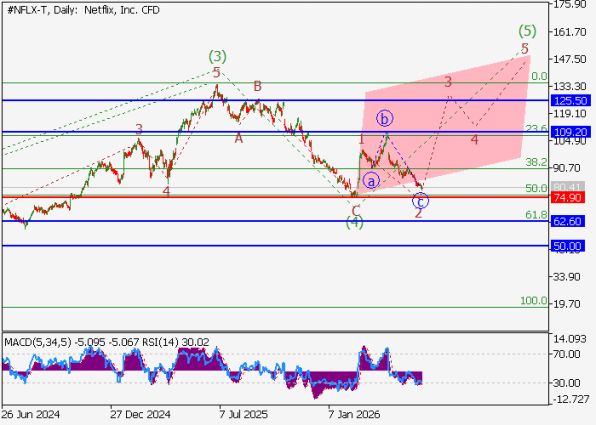Viewport: 596px width, 425px height.
Task: Click the Fibonacci 0.0 level label
Action: tap(539, 76)
